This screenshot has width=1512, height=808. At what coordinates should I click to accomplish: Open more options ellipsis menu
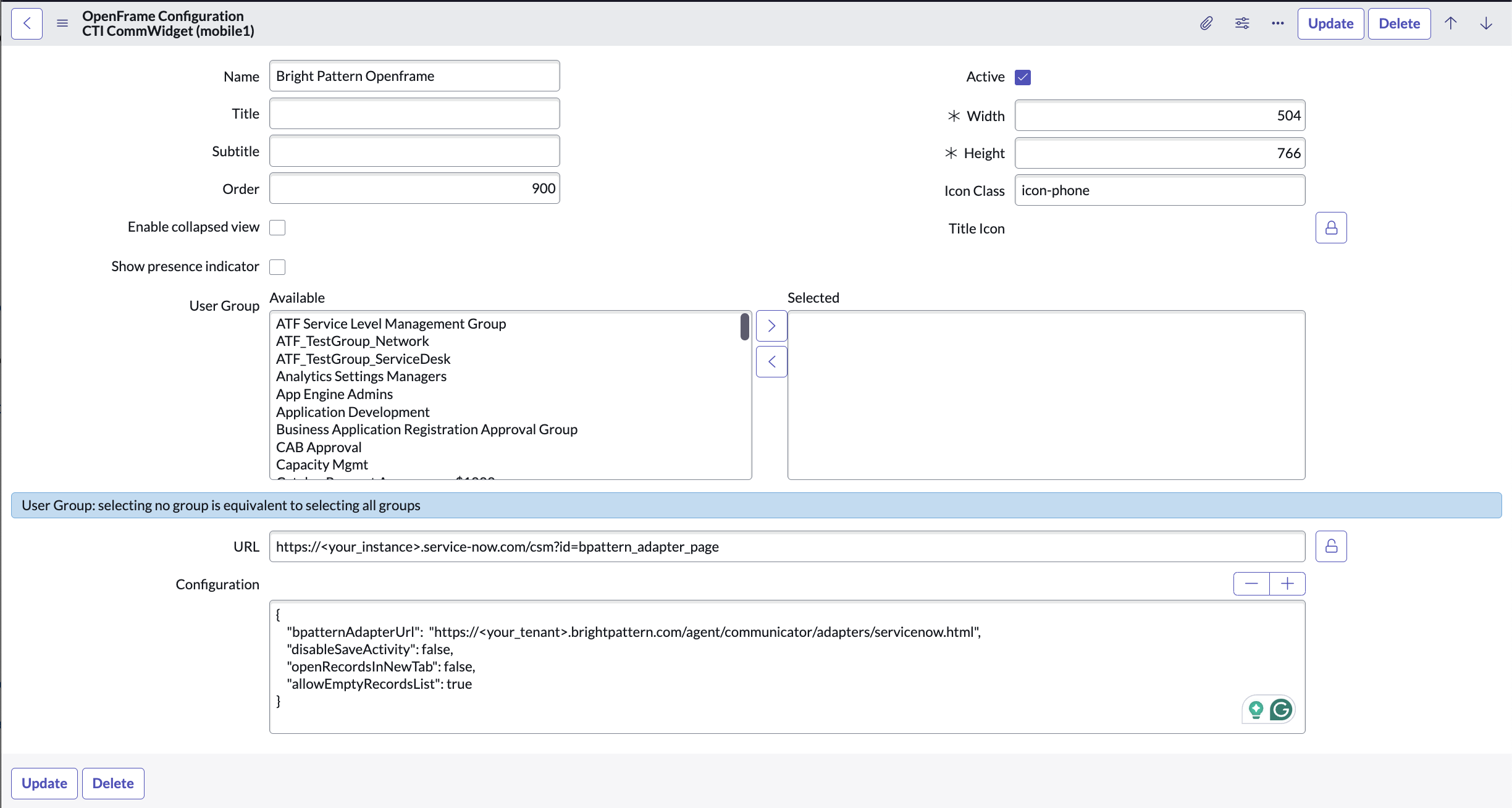[1278, 23]
